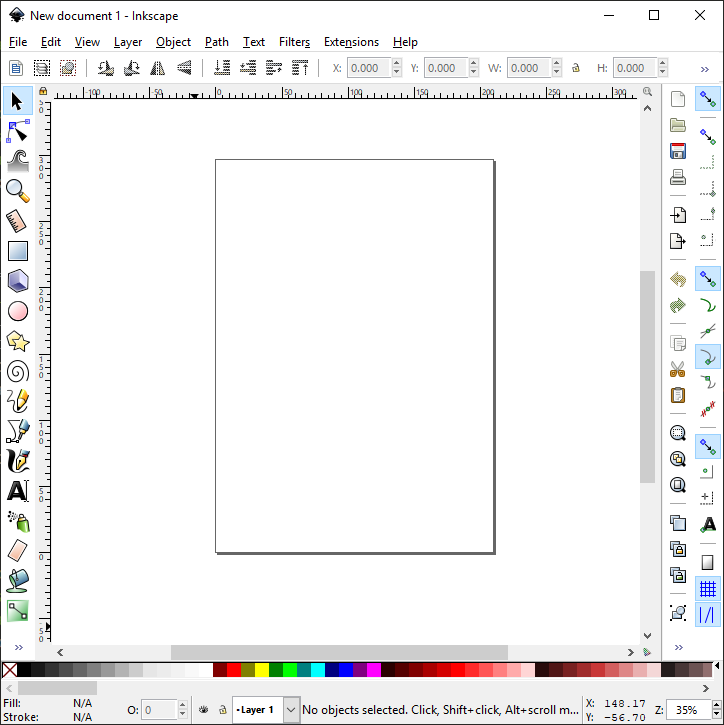724x725 pixels.
Task: Select the Spiral tool
Action: (x=18, y=371)
